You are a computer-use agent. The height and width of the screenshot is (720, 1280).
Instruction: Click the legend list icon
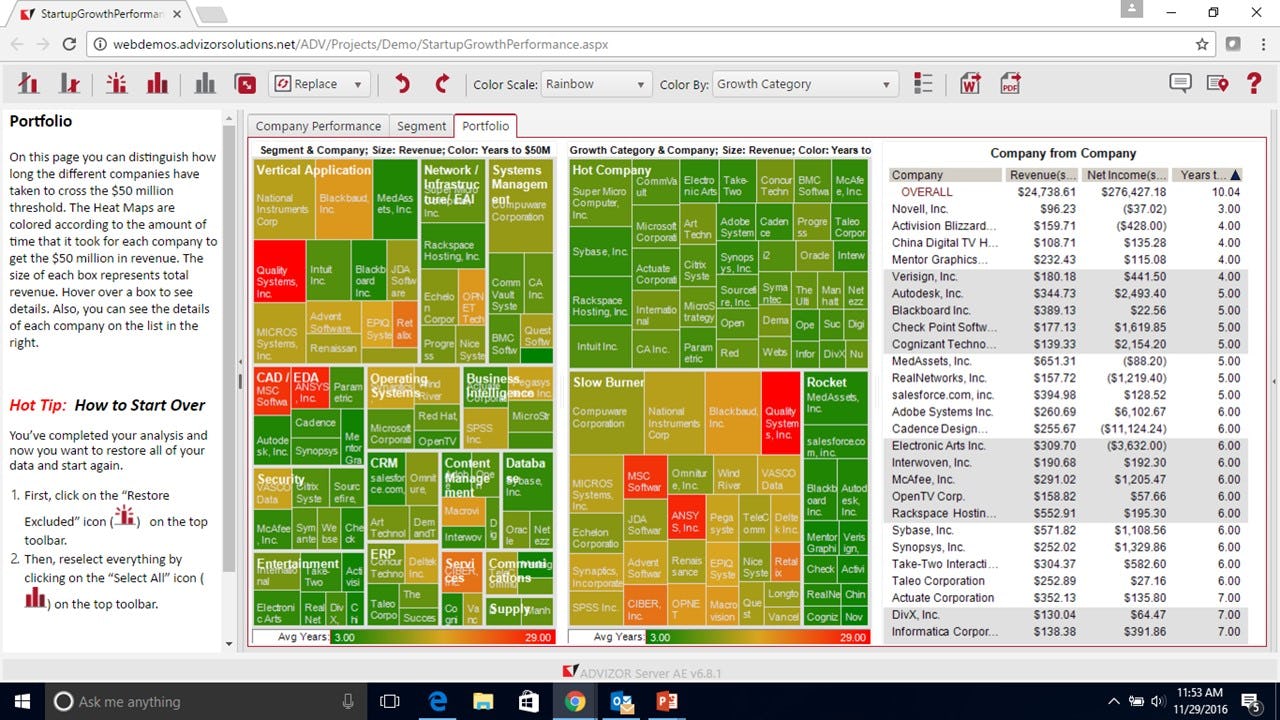(922, 84)
